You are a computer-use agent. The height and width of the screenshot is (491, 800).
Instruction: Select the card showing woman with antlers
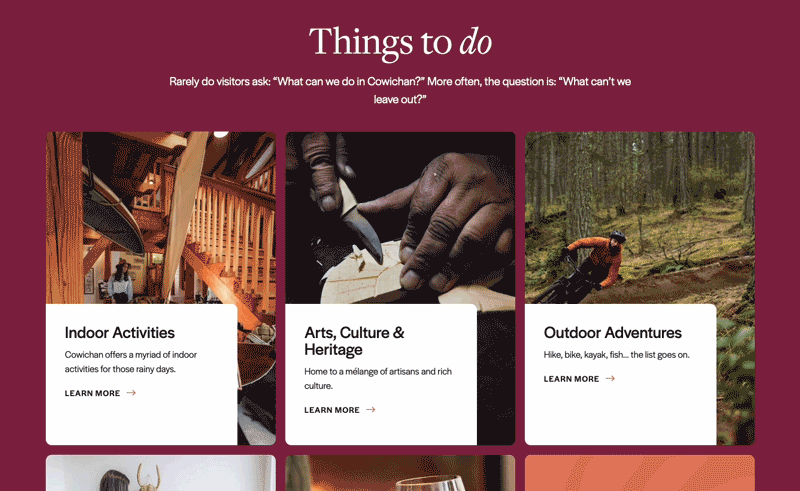161,473
